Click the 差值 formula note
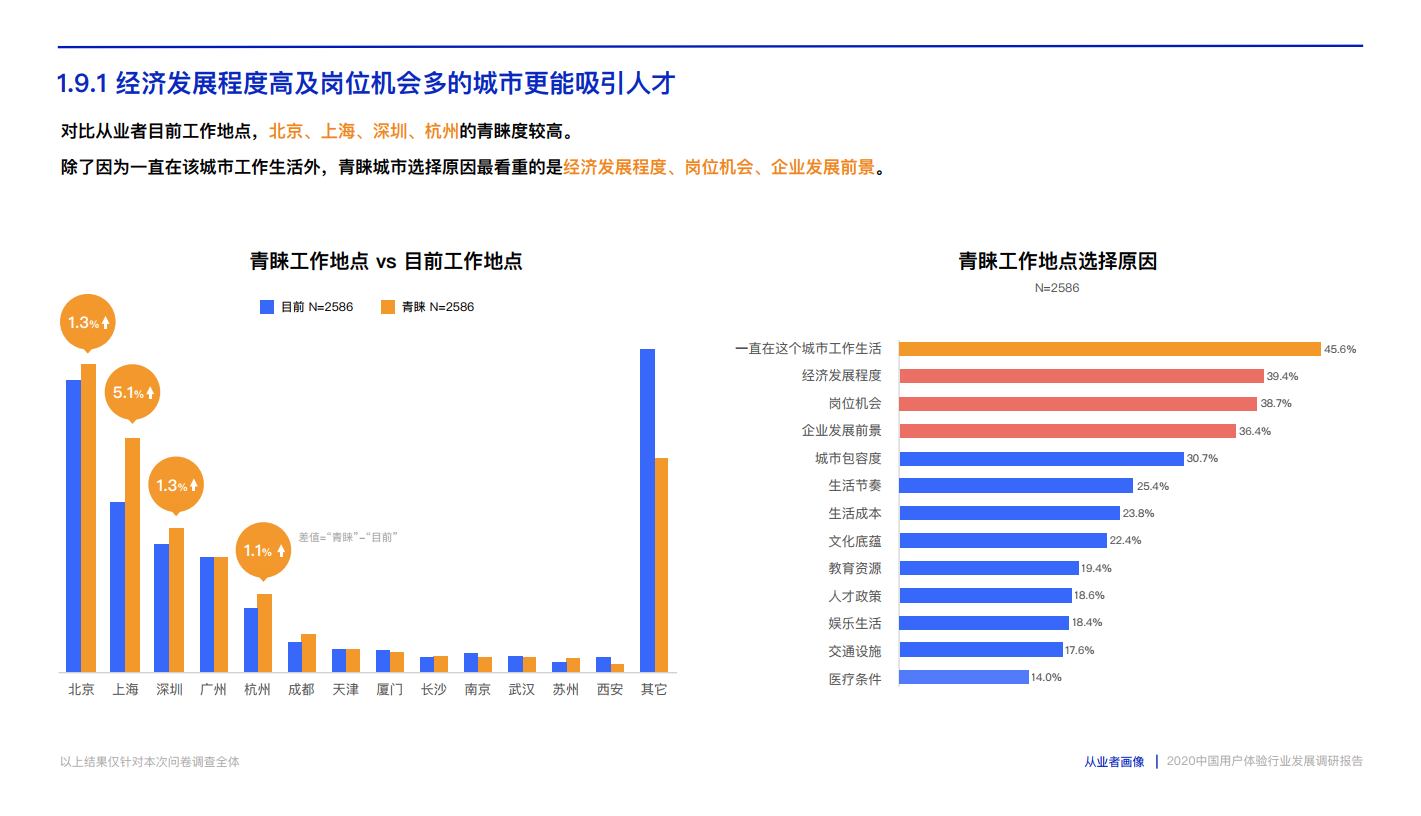This screenshot has width=1421, height=816. click(348, 537)
